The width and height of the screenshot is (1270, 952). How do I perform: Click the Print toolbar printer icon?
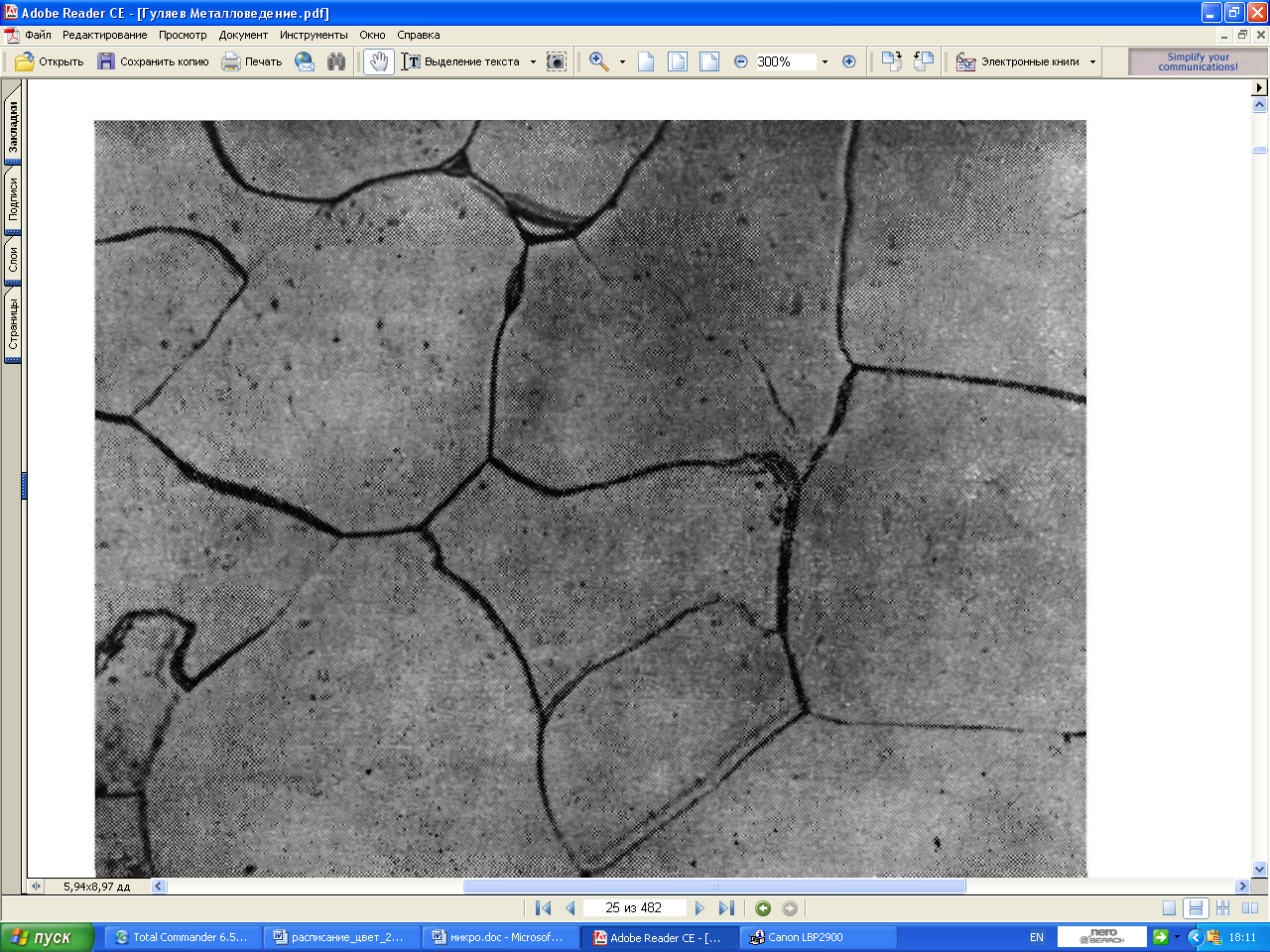click(231, 61)
